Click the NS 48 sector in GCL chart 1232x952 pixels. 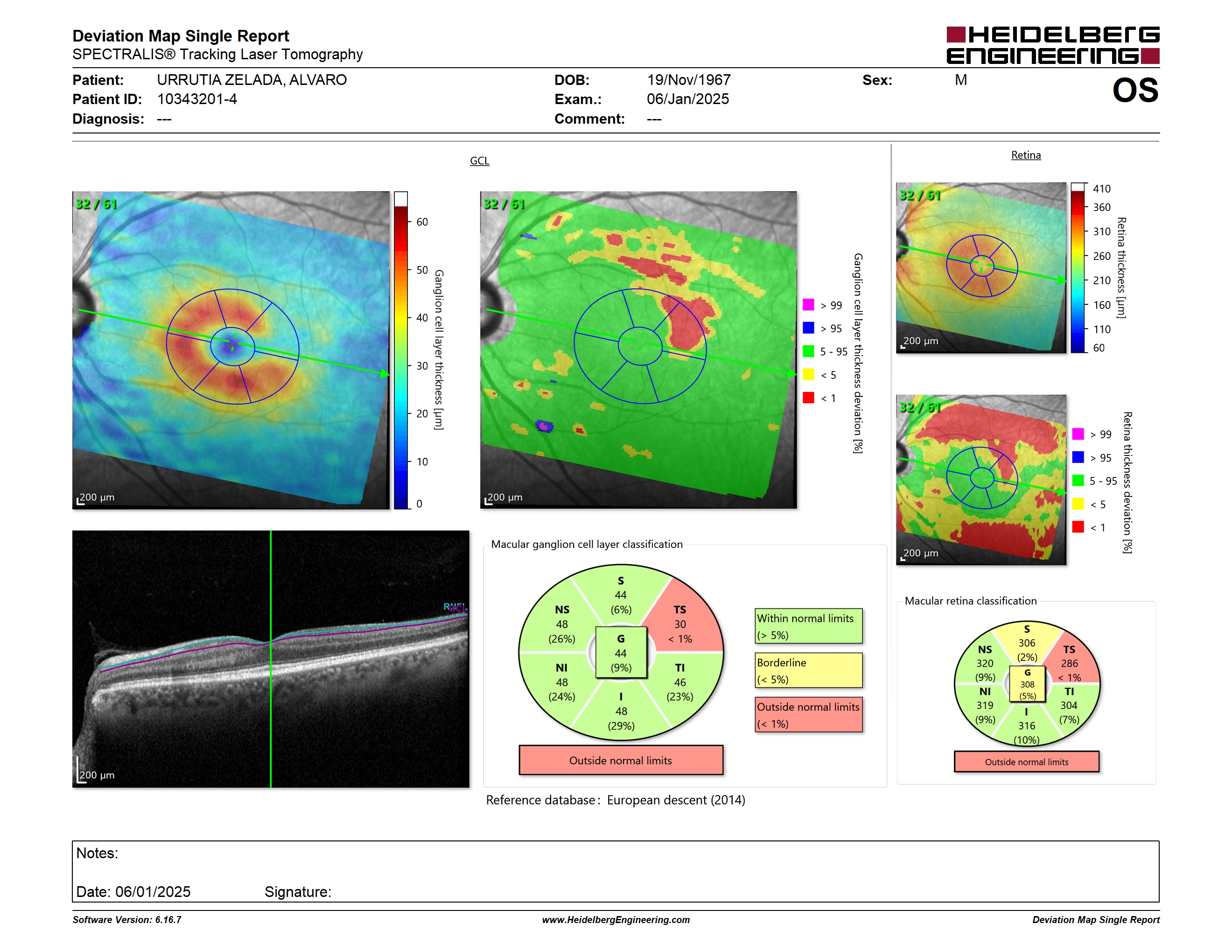(x=562, y=624)
